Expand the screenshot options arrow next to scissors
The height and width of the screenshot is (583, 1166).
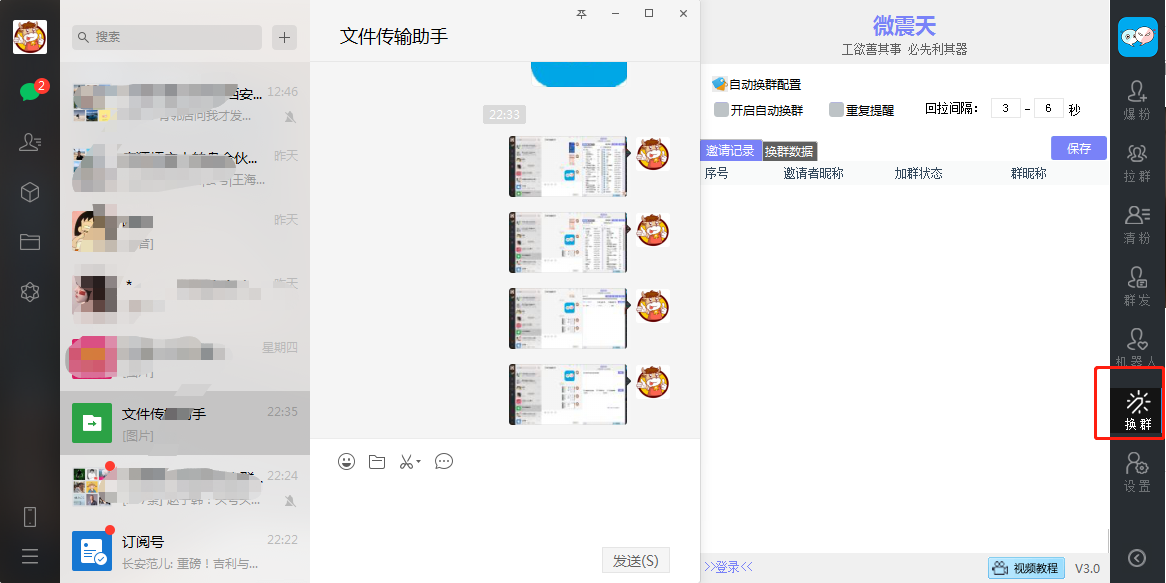click(419, 462)
